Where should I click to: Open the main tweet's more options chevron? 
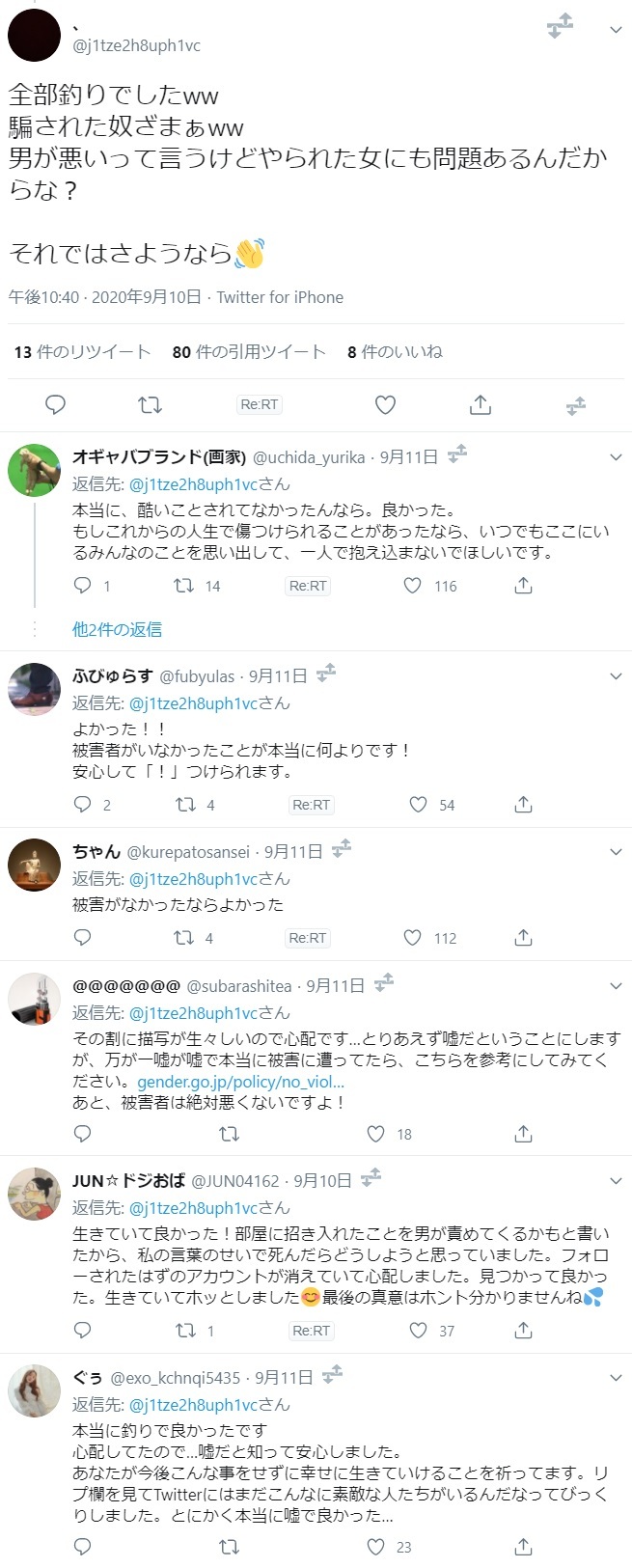[616, 30]
